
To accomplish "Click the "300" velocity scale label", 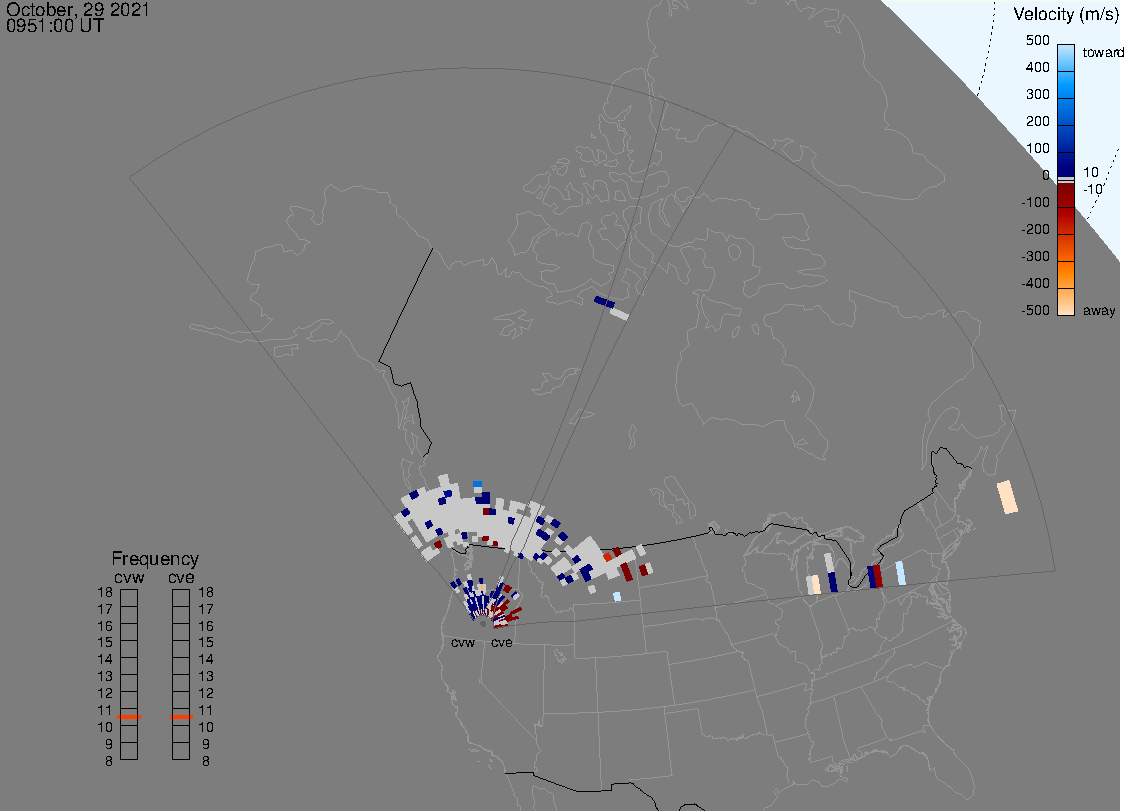I will [x=1037, y=95].
